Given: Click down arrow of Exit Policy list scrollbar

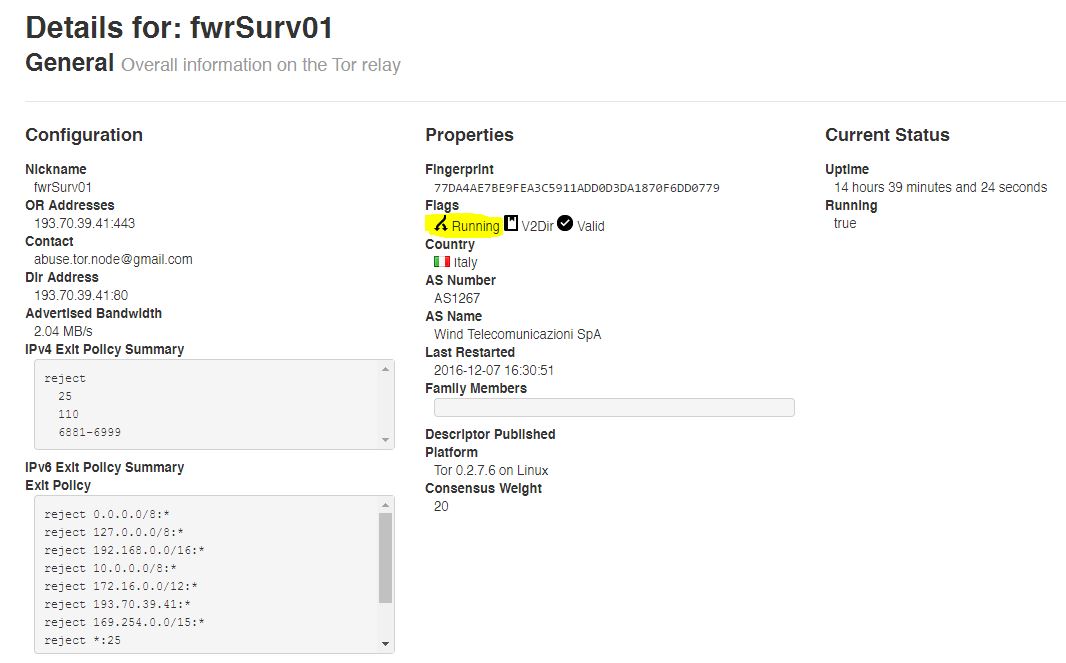Looking at the screenshot, I should (x=386, y=644).
